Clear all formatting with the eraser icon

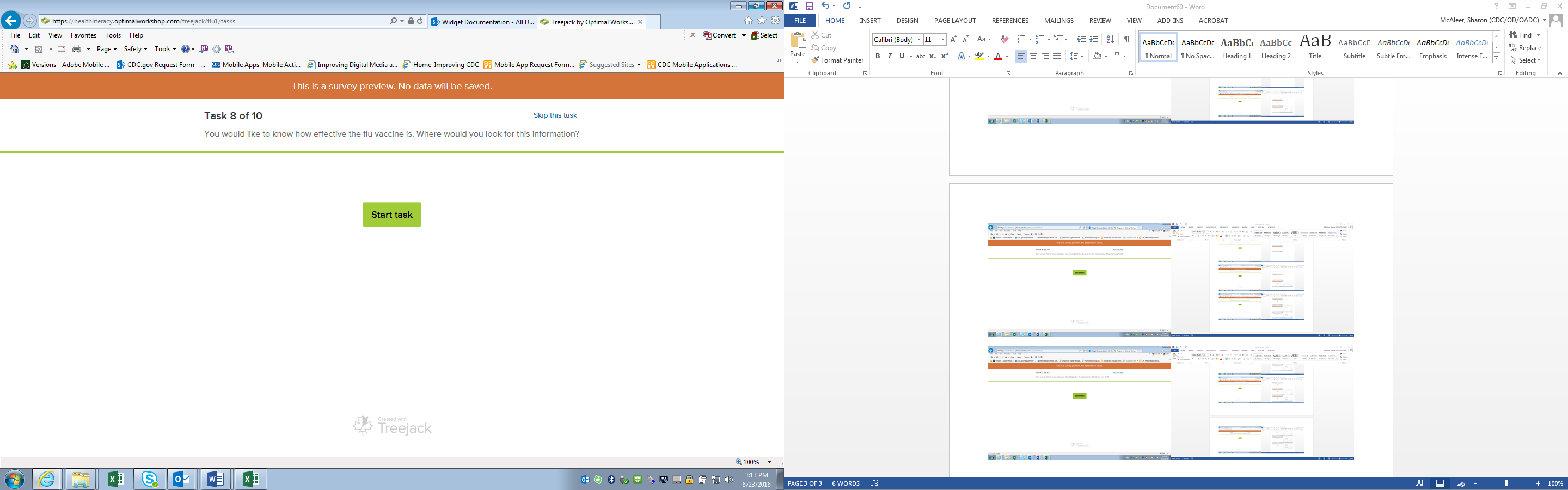(x=1004, y=40)
